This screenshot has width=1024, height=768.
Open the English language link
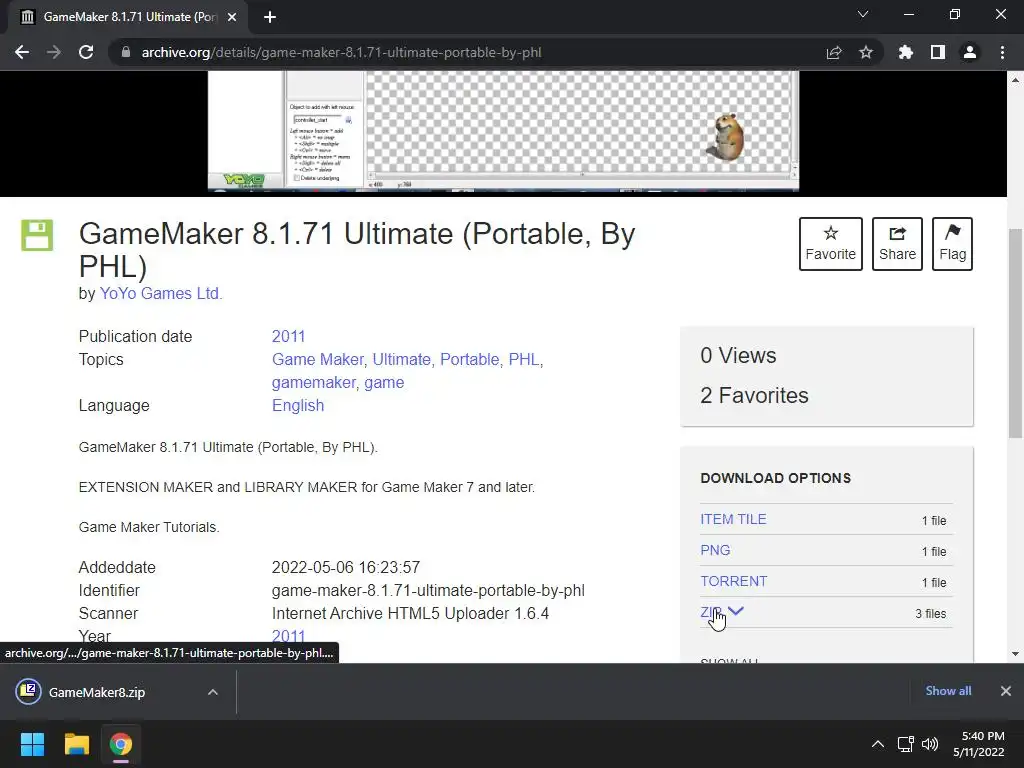(x=298, y=406)
